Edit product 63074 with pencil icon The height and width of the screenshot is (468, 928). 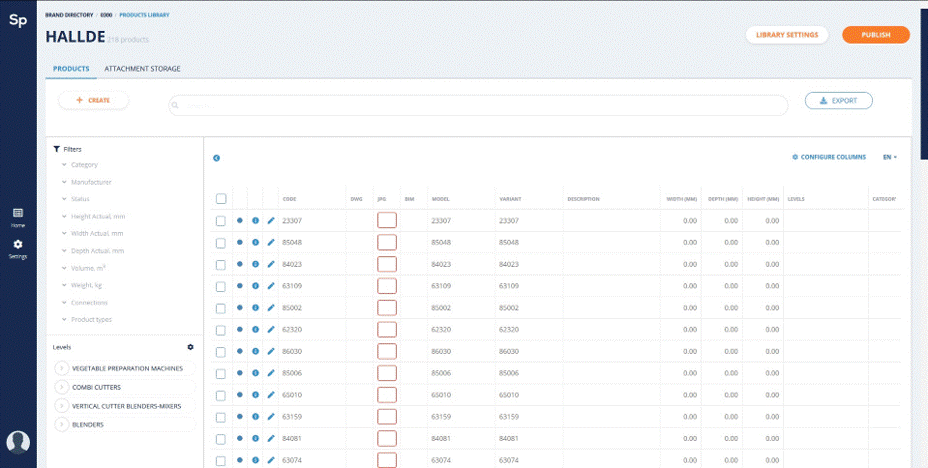point(271,460)
